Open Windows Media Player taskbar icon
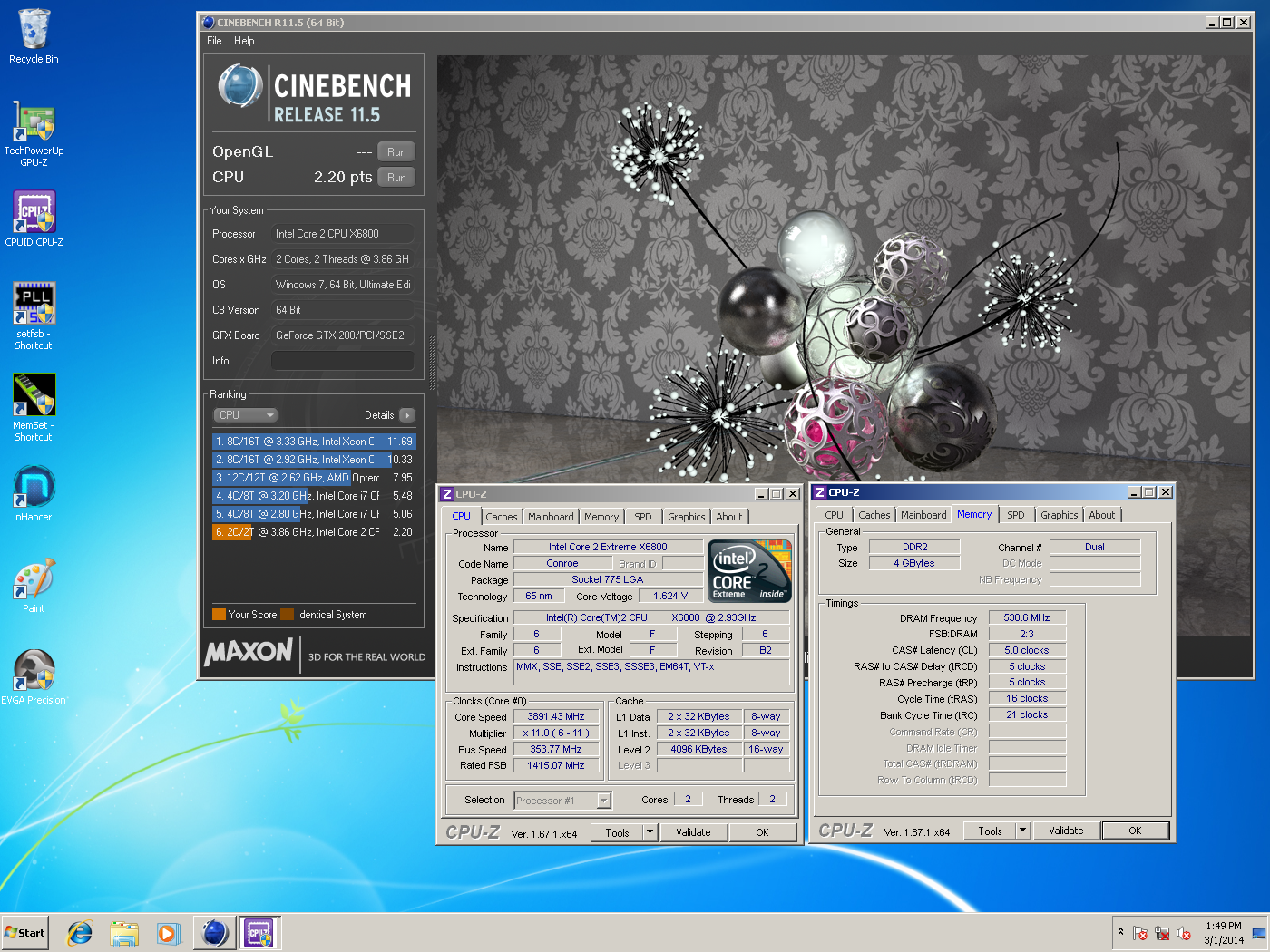The width and height of the screenshot is (1270, 952). [168, 932]
